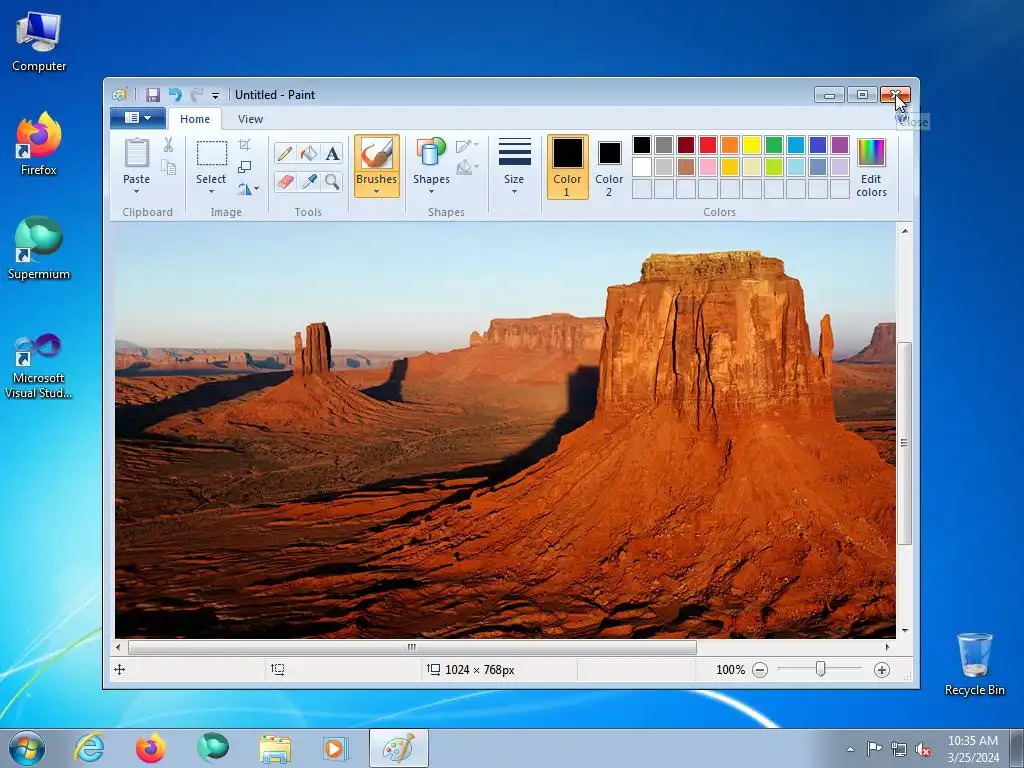Screen dimensions: 1024x768
Task: Pick the dark red color swatch
Action: tap(686, 145)
